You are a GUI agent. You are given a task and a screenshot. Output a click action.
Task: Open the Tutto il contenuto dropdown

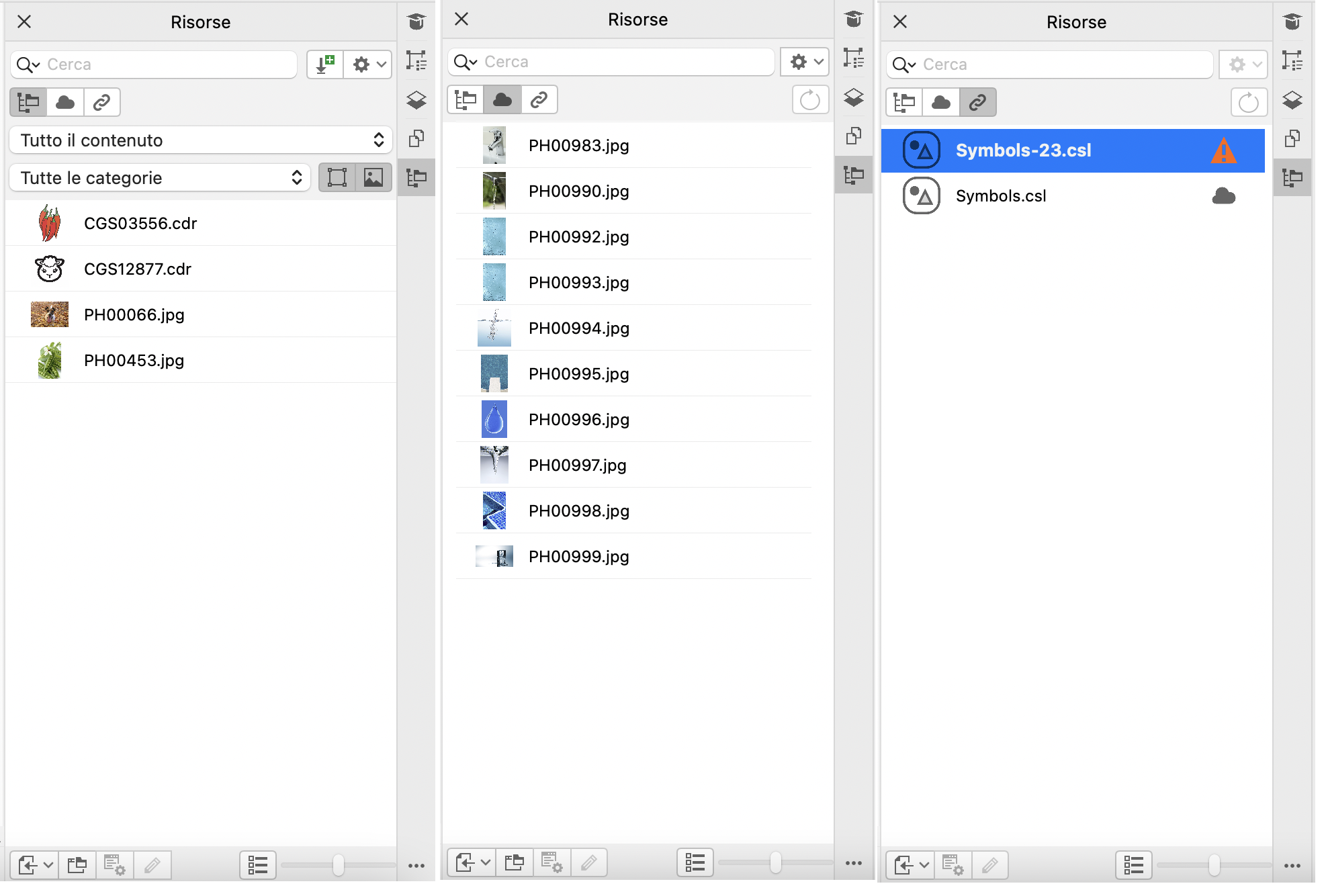click(200, 140)
